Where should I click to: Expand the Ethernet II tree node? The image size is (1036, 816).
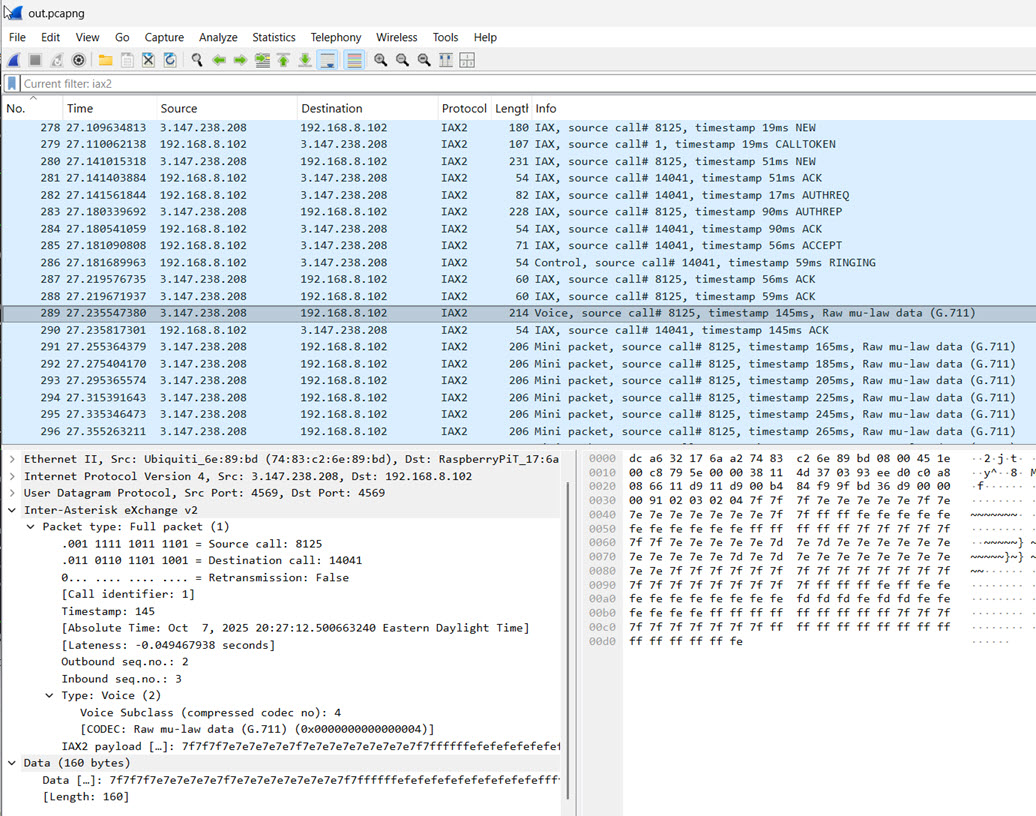click(x=12, y=459)
